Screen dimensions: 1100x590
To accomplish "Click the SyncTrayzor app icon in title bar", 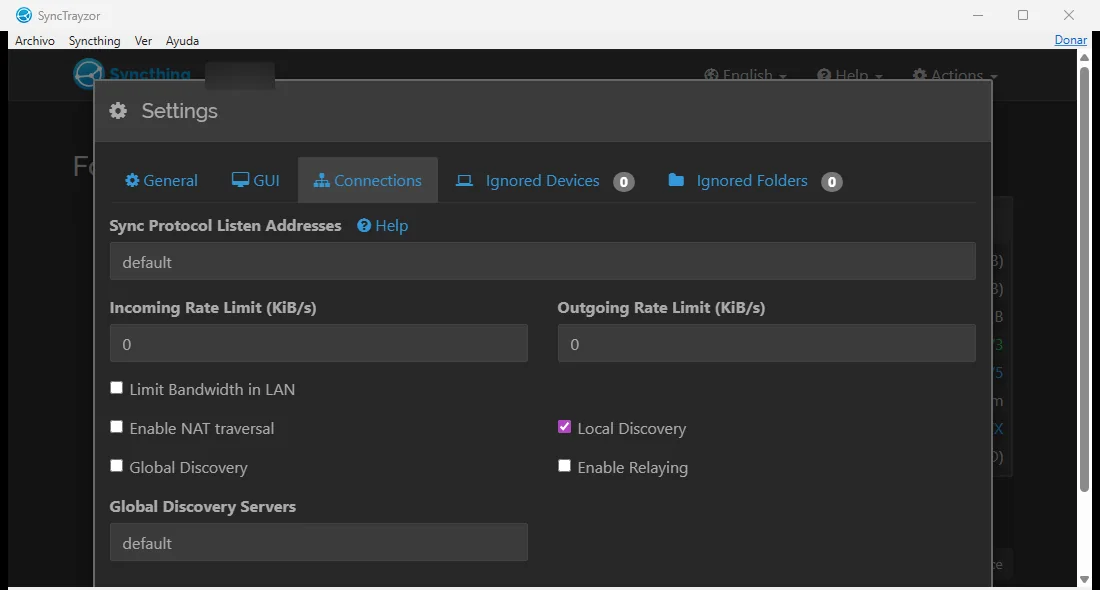I will (24, 15).
